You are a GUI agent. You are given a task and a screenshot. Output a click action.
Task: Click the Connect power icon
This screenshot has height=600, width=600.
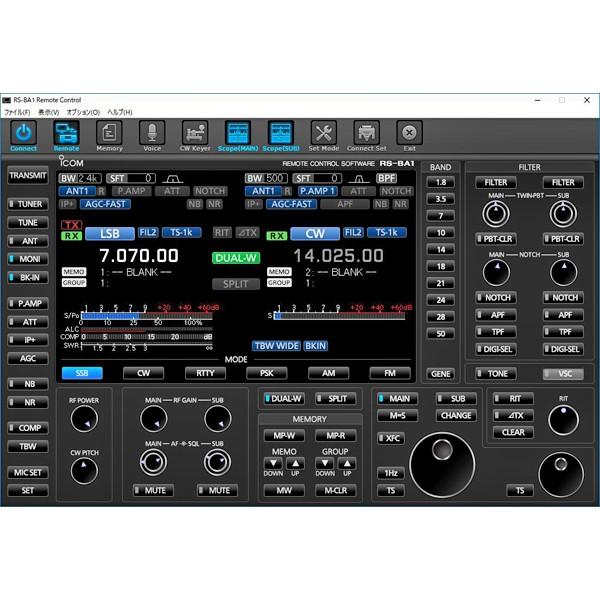pyautogui.click(x=23, y=133)
